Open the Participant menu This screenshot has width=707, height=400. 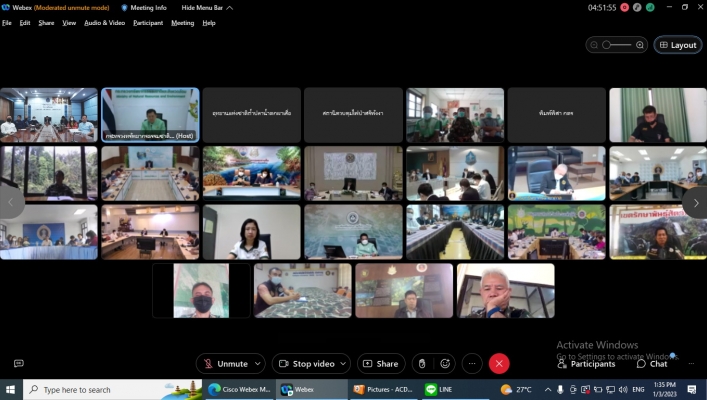(148, 23)
